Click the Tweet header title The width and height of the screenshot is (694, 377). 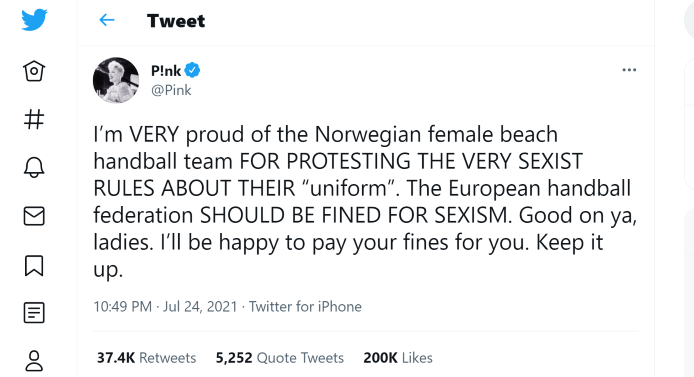(176, 21)
